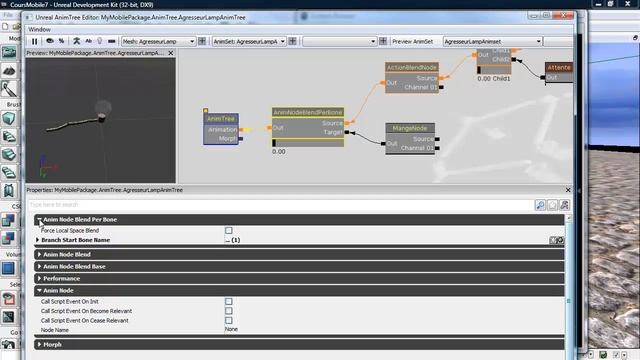The height and width of the screenshot is (360, 640).
Task: Click the new file icon in UDK main toolbar
Action: (x=5, y=27)
